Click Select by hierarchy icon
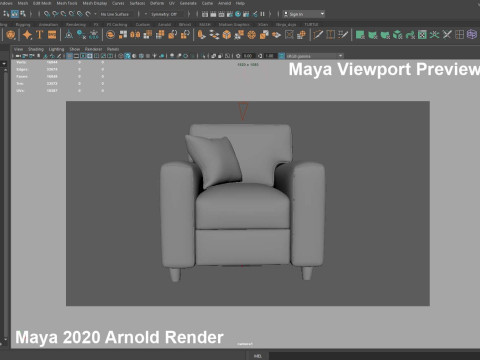Viewport: 480px width, 360px height. [x=6, y=14]
